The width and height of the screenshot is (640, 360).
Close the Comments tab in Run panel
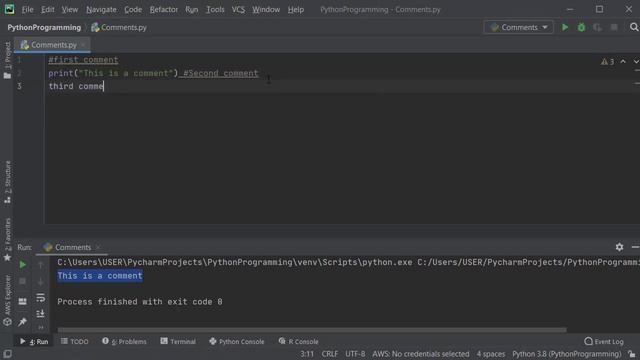point(98,247)
